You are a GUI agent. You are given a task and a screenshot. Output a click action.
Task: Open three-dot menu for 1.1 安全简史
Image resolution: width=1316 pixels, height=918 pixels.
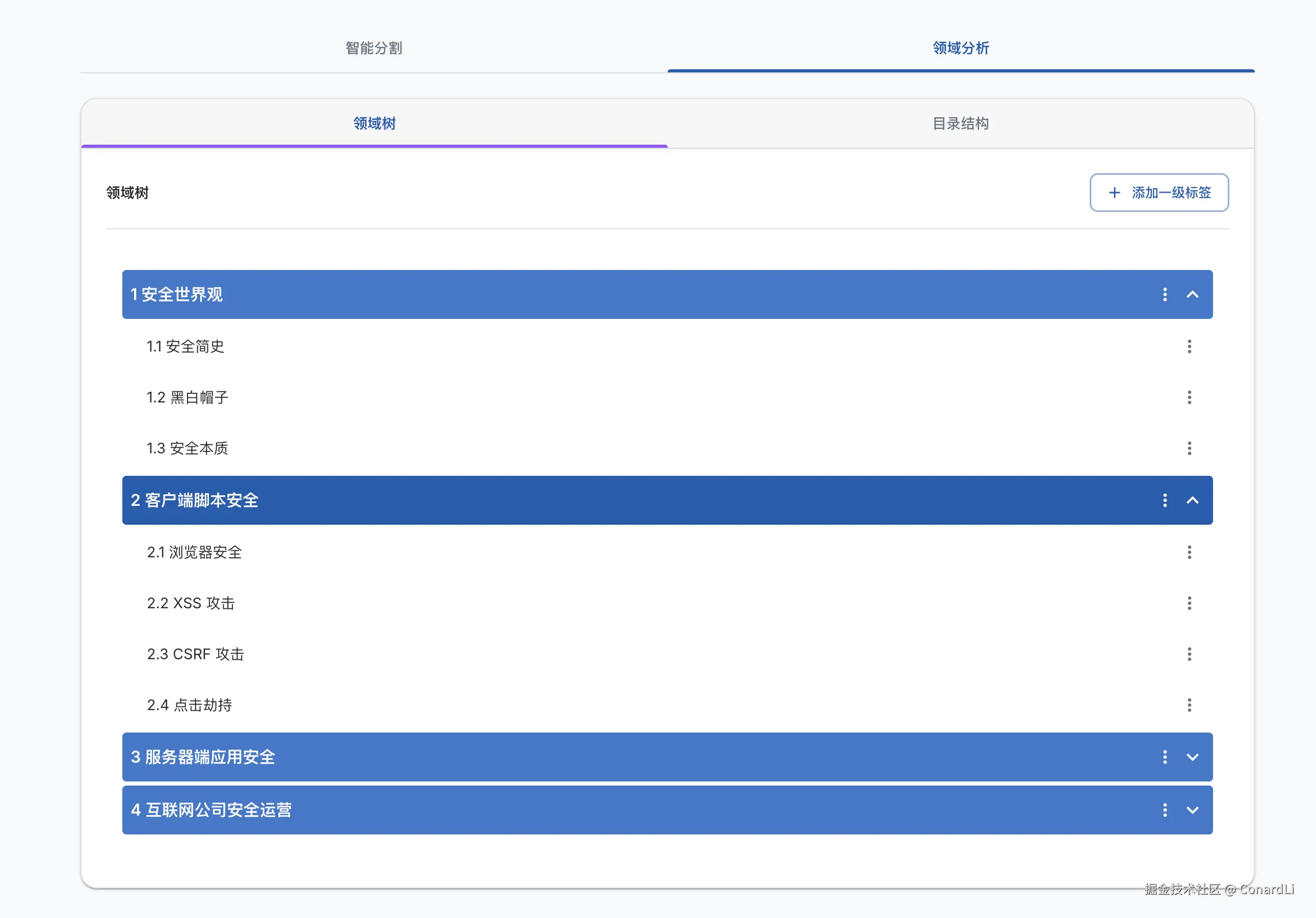(x=1189, y=346)
